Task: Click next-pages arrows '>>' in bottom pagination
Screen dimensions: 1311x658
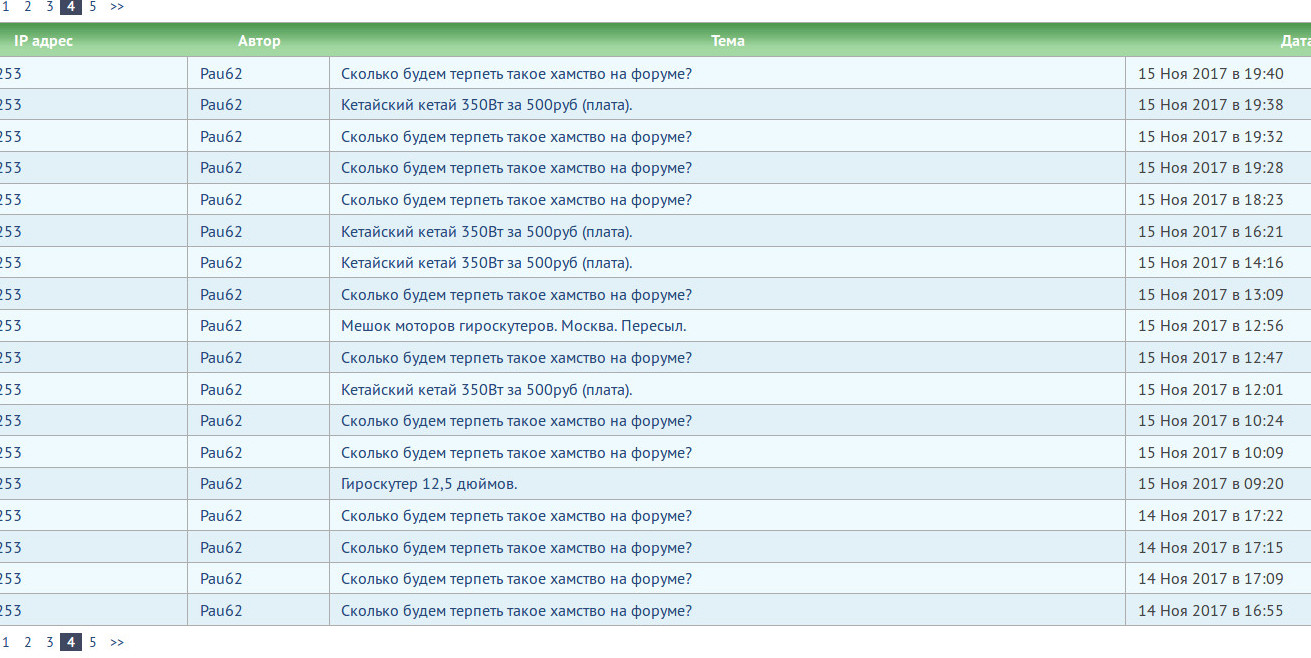Action: pos(117,642)
